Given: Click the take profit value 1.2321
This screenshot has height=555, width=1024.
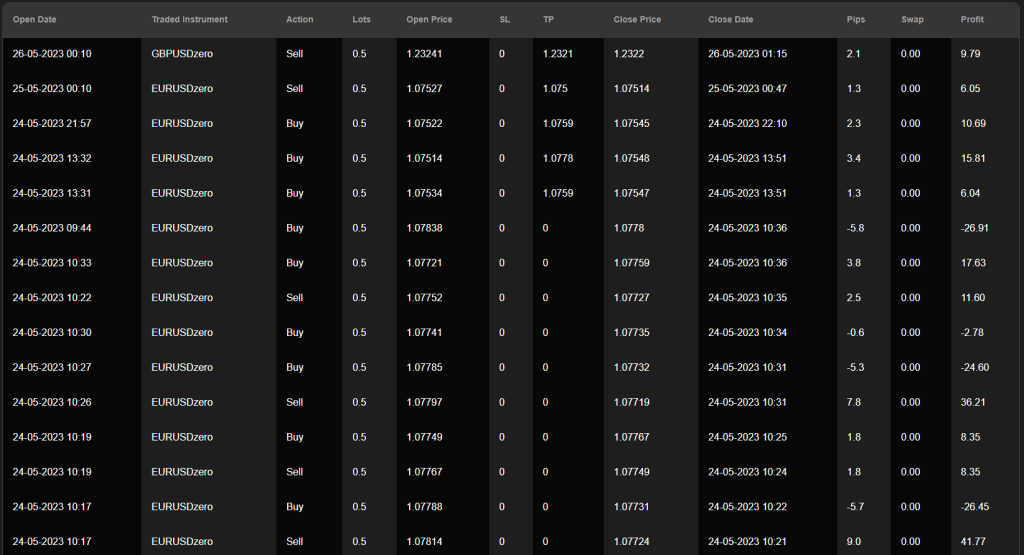Looking at the screenshot, I should click(558, 54).
